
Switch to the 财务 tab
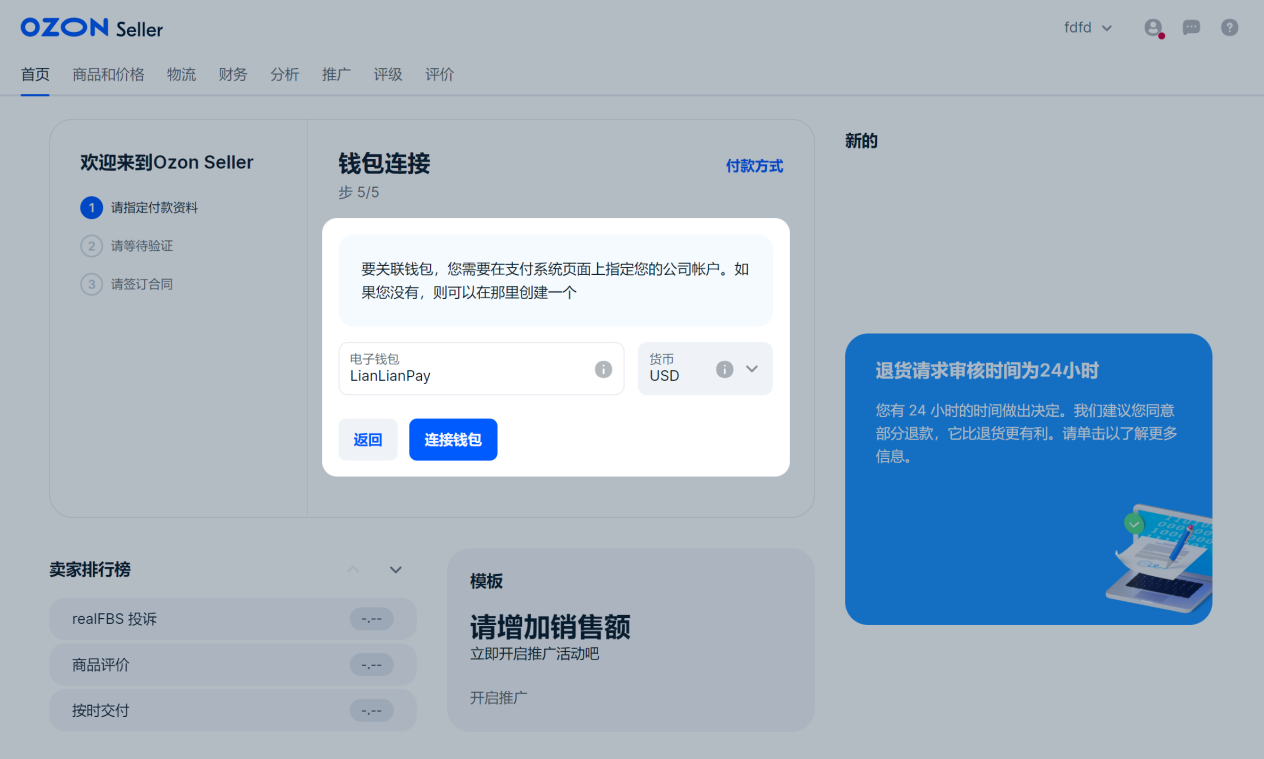click(x=233, y=74)
